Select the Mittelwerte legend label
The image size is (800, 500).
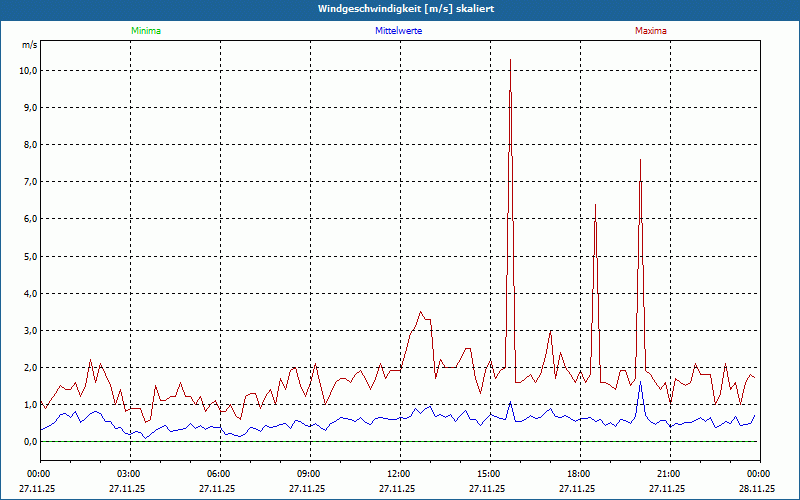tap(398, 31)
